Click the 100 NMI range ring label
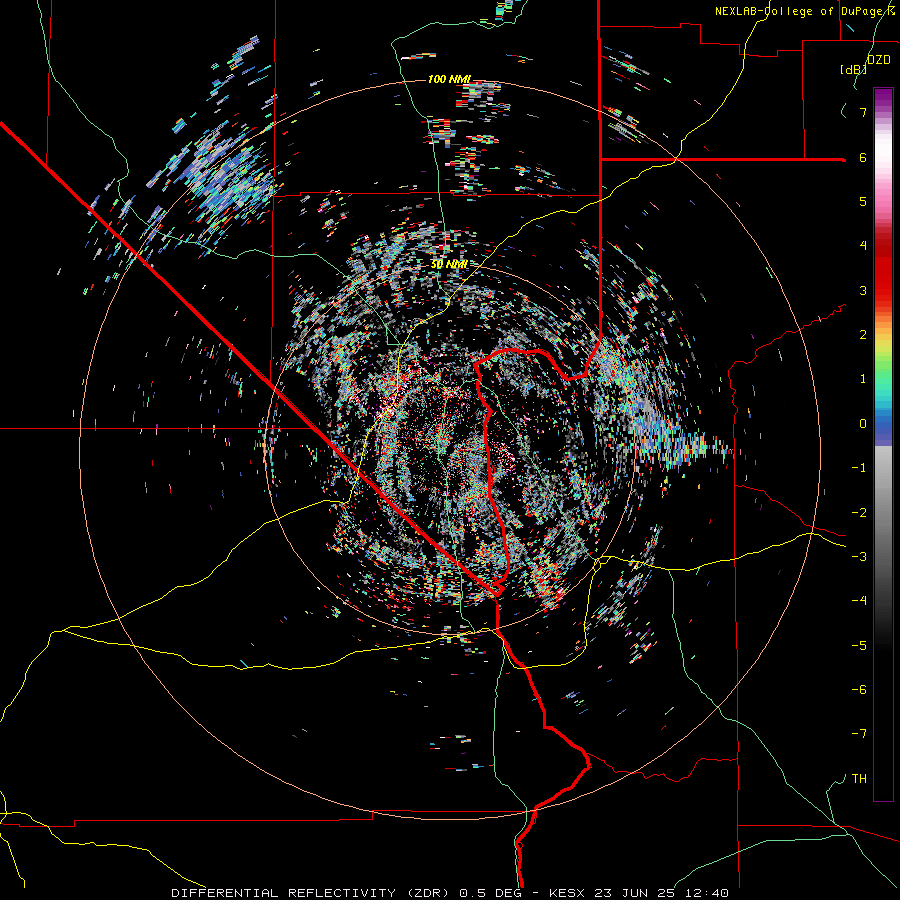900x900 pixels. (x=449, y=79)
